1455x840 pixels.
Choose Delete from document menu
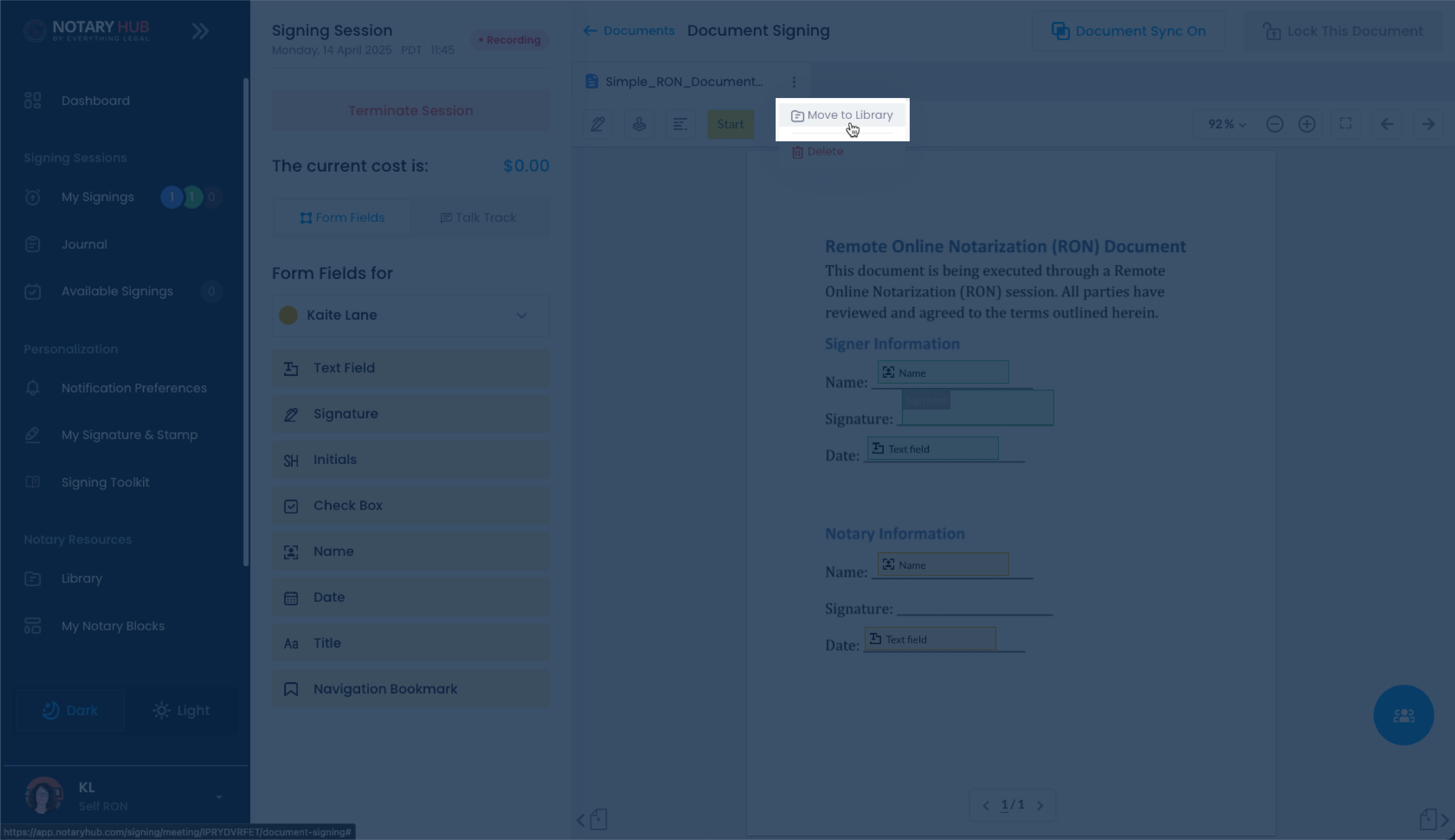click(x=818, y=152)
